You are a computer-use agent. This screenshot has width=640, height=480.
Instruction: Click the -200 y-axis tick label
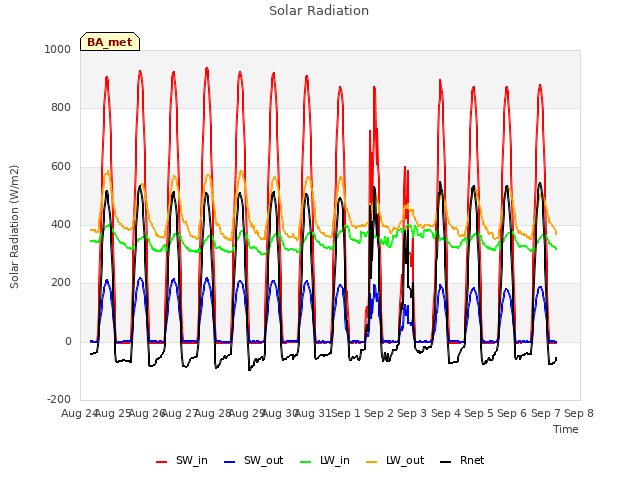(x=59, y=399)
